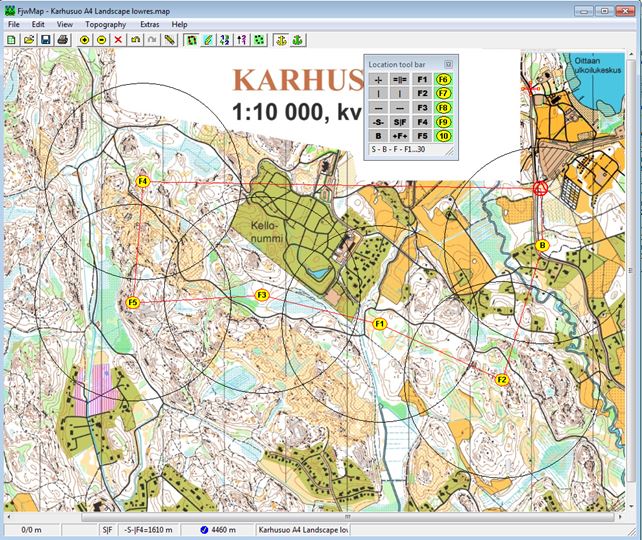This screenshot has width=642, height=540.
Task: Open the File menu
Action: [x=14, y=24]
